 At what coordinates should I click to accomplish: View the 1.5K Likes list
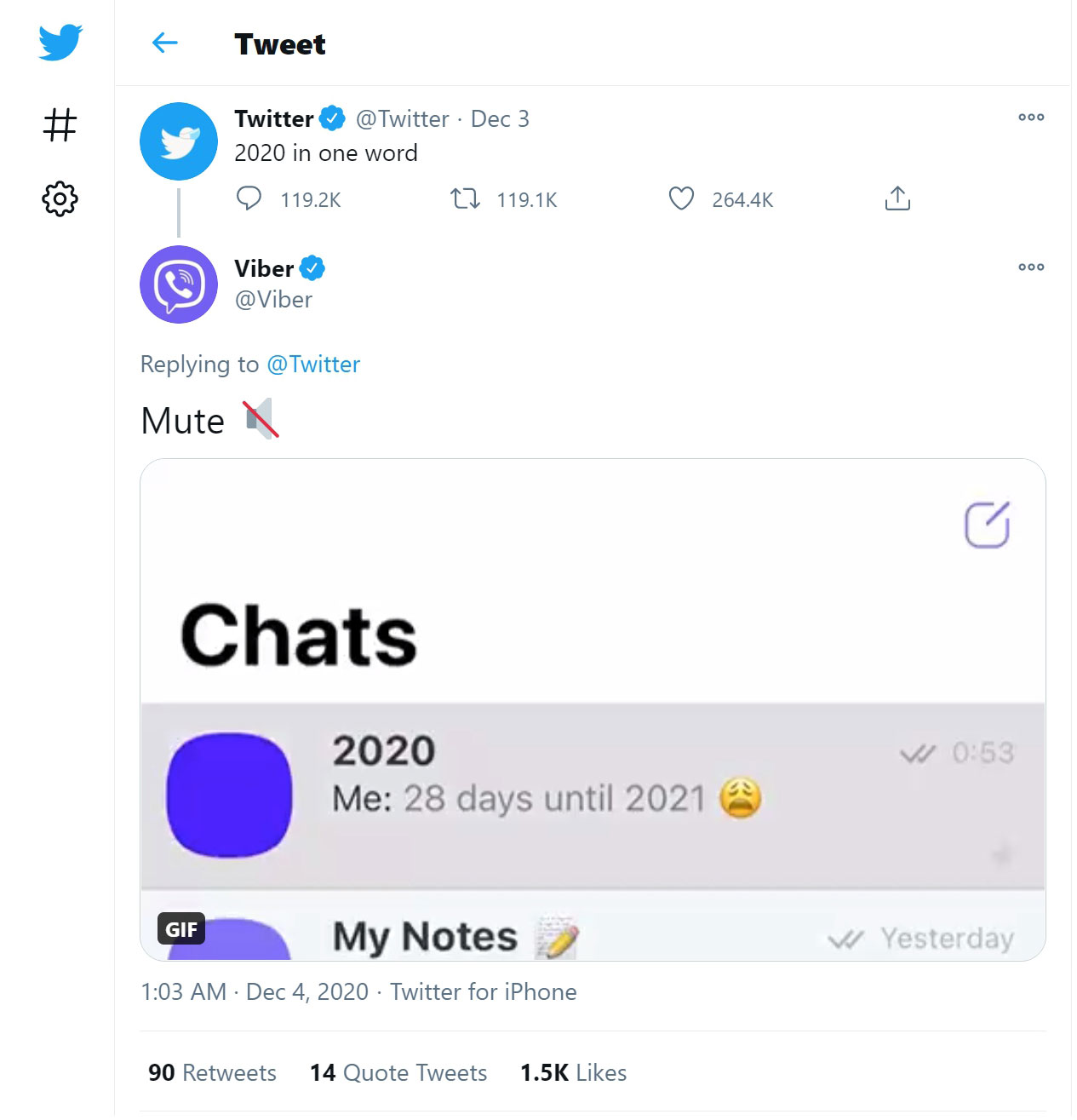click(x=573, y=1073)
